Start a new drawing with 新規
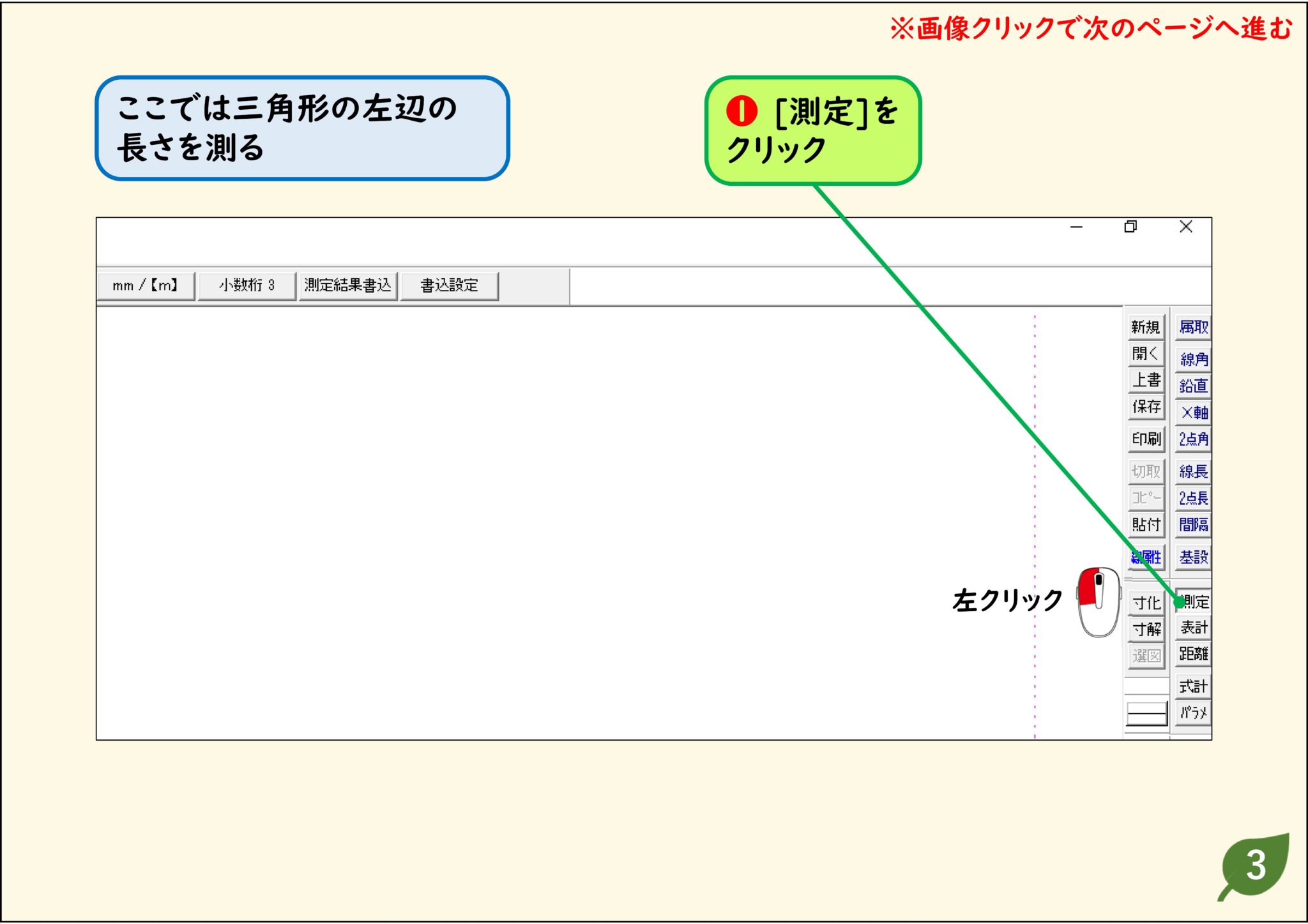The height and width of the screenshot is (924, 1308). tap(1146, 328)
